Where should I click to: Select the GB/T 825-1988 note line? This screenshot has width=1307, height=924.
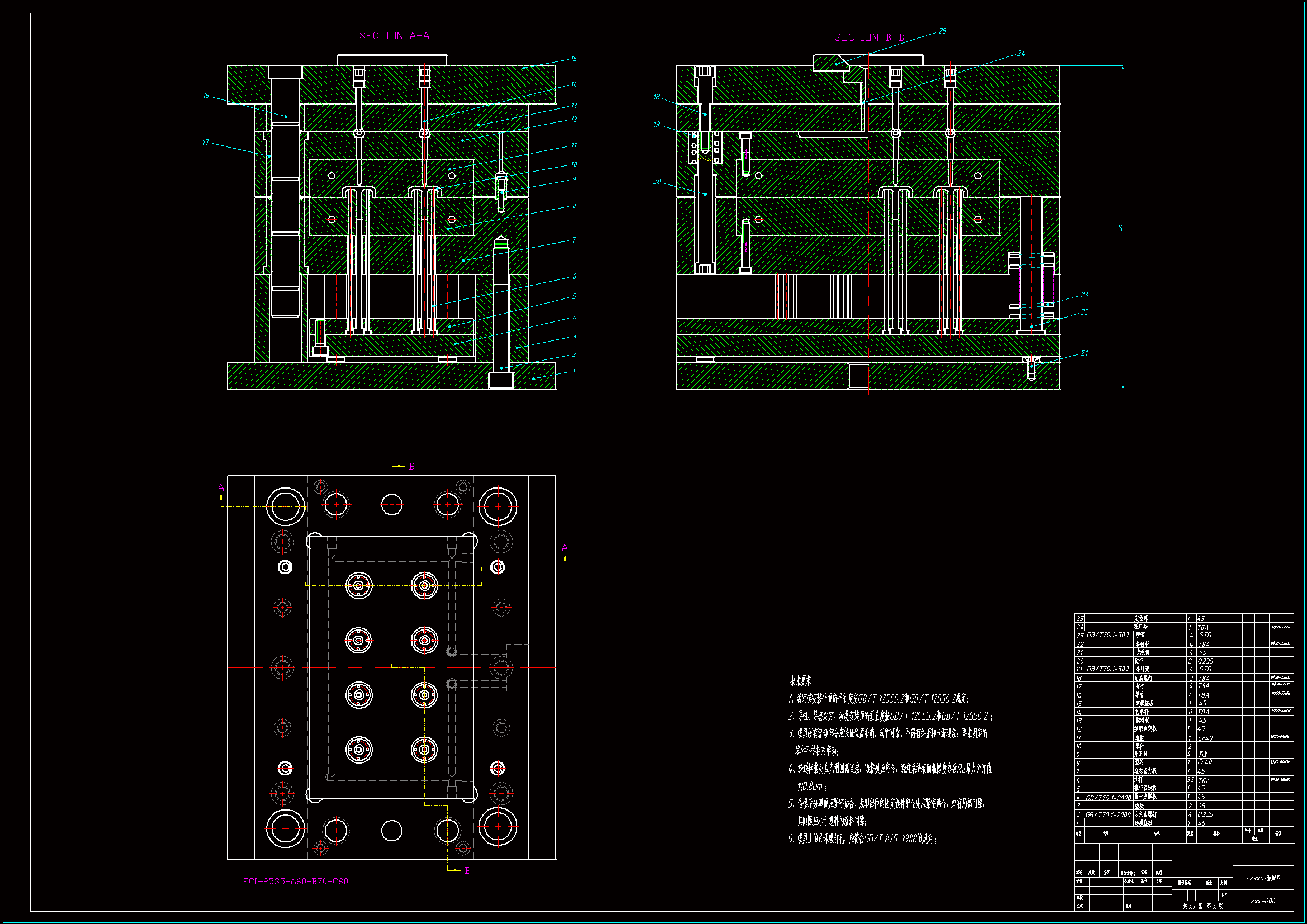point(863,838)
